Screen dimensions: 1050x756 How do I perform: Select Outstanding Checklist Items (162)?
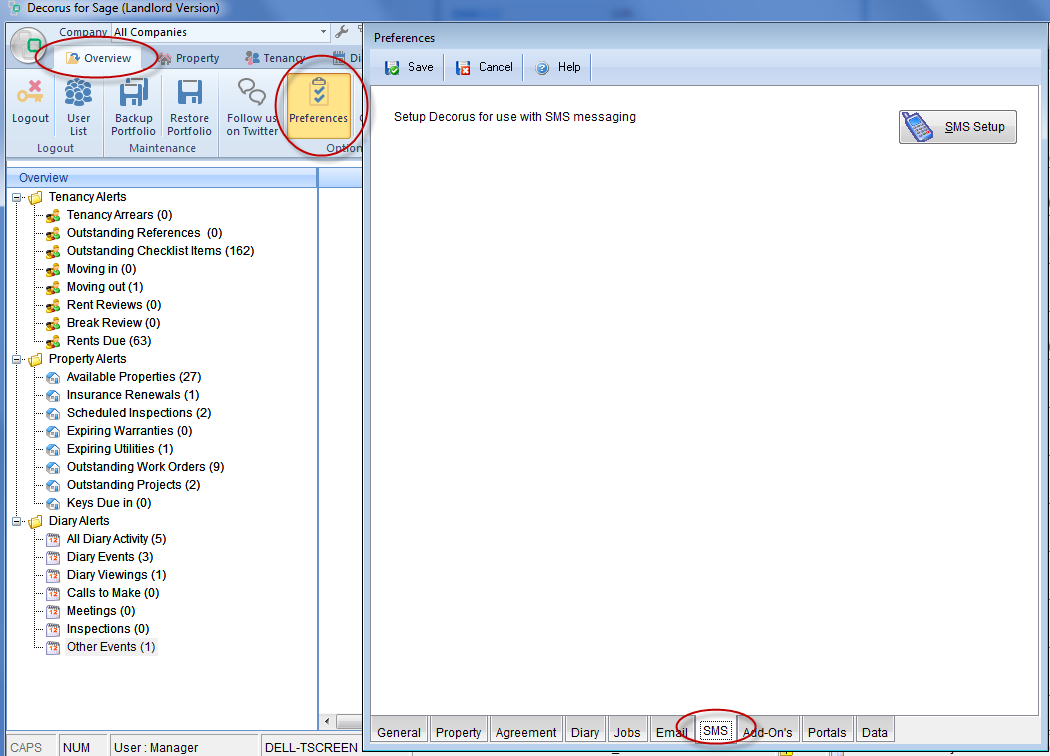pos(161,251)
